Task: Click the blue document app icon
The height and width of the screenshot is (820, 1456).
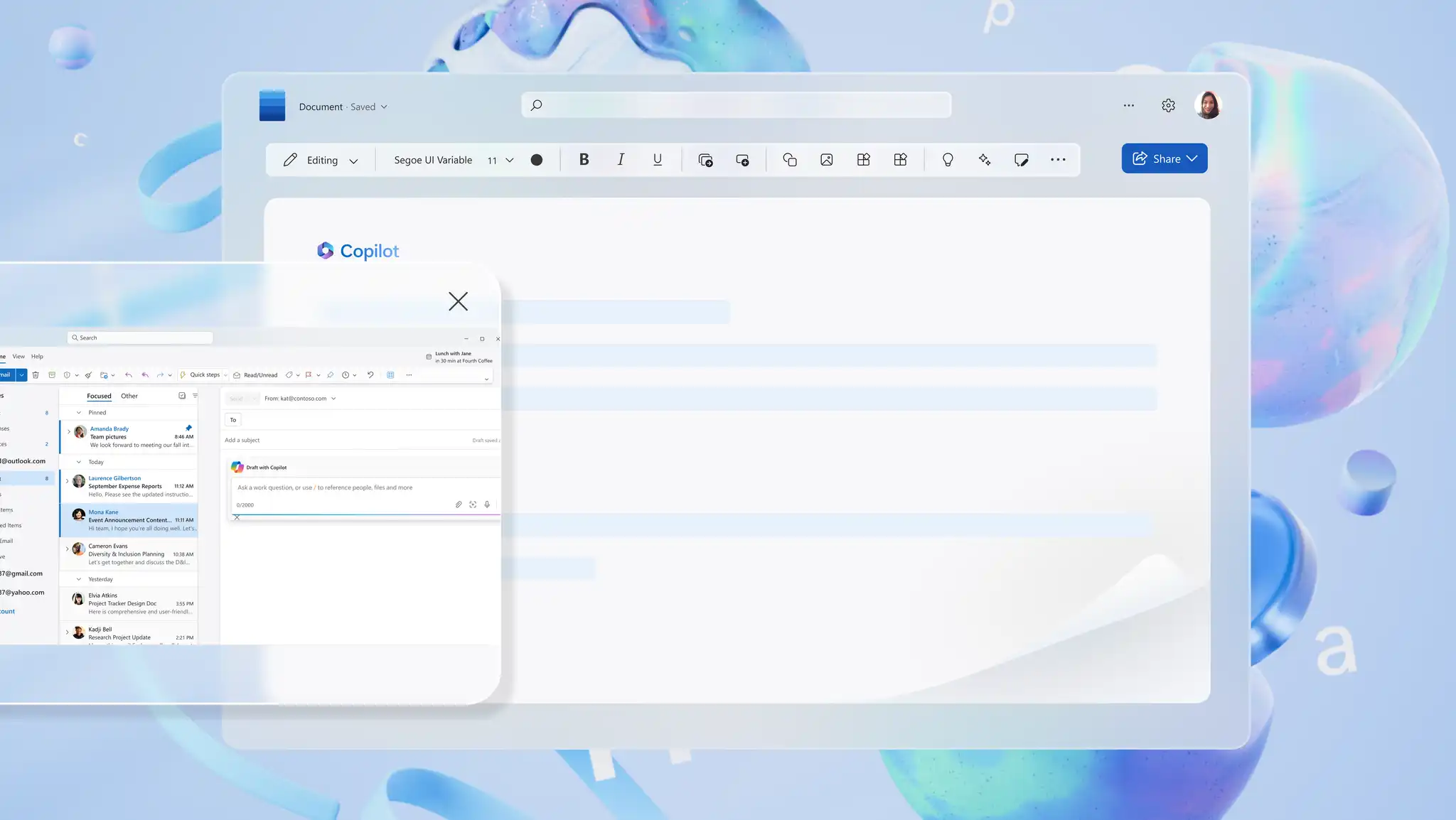Action: (272, 105)
